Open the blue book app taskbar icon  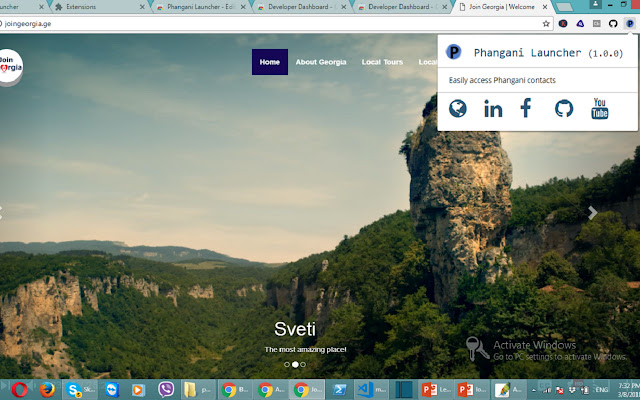click(x=404, y=390)
